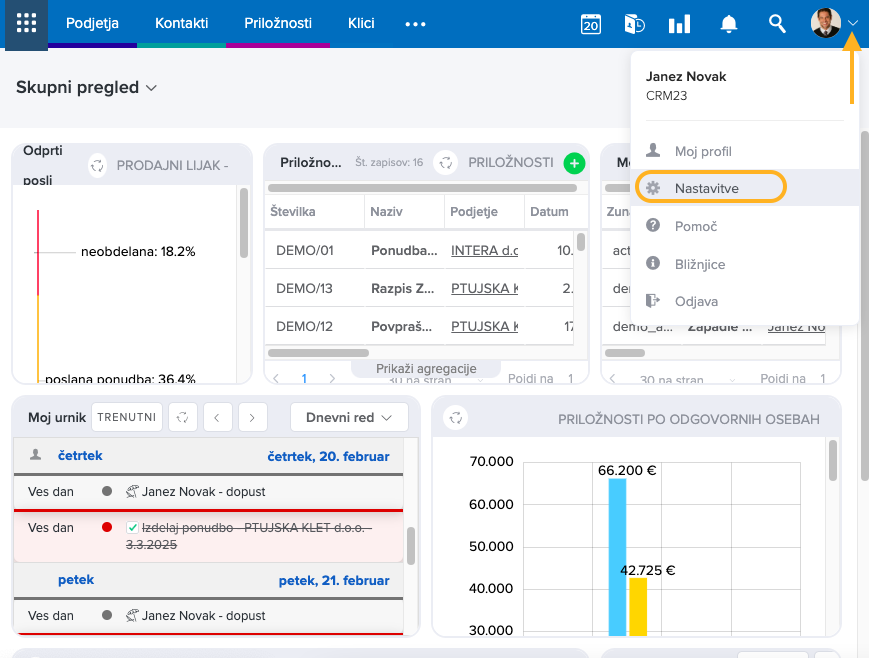Add new opportunity with green plus
869x658 pixels.
574,162
